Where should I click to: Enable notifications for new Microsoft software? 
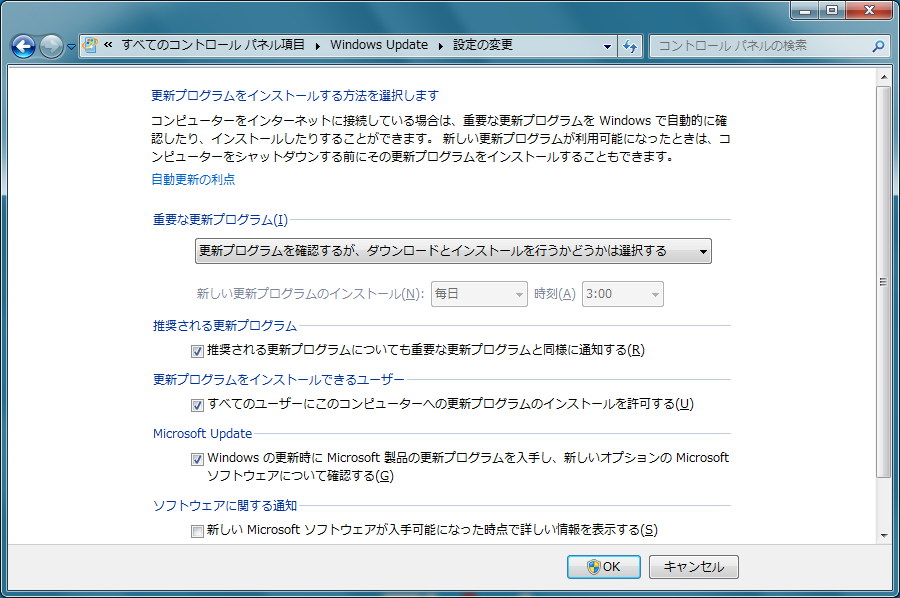197,530
